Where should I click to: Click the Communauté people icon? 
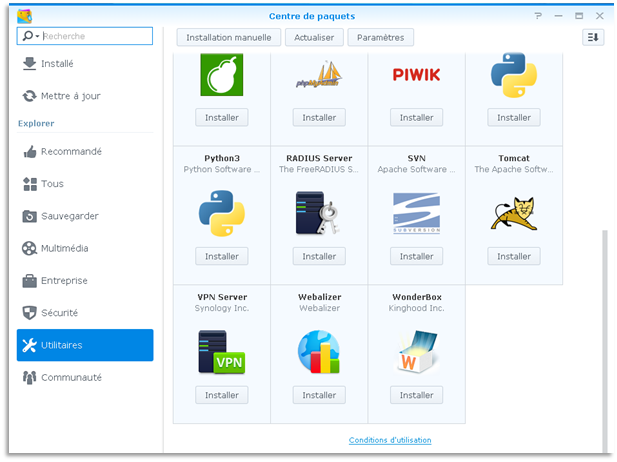(x=30, y=377)
